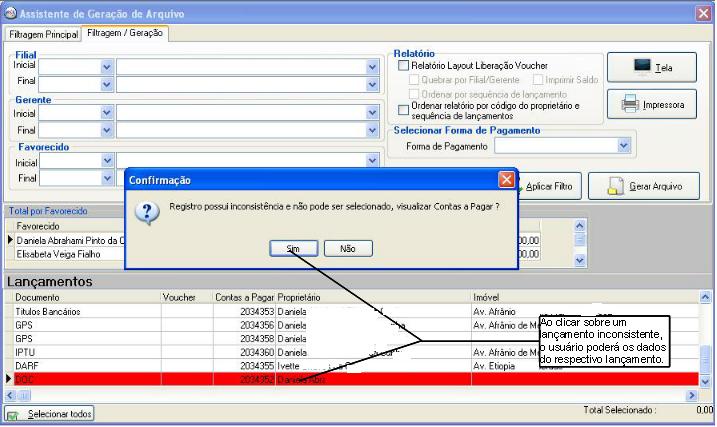The height and width of the screenshot is (427, 717).
Task: Click the Favorecido list scroll up arrow
Action: point(580,225)
